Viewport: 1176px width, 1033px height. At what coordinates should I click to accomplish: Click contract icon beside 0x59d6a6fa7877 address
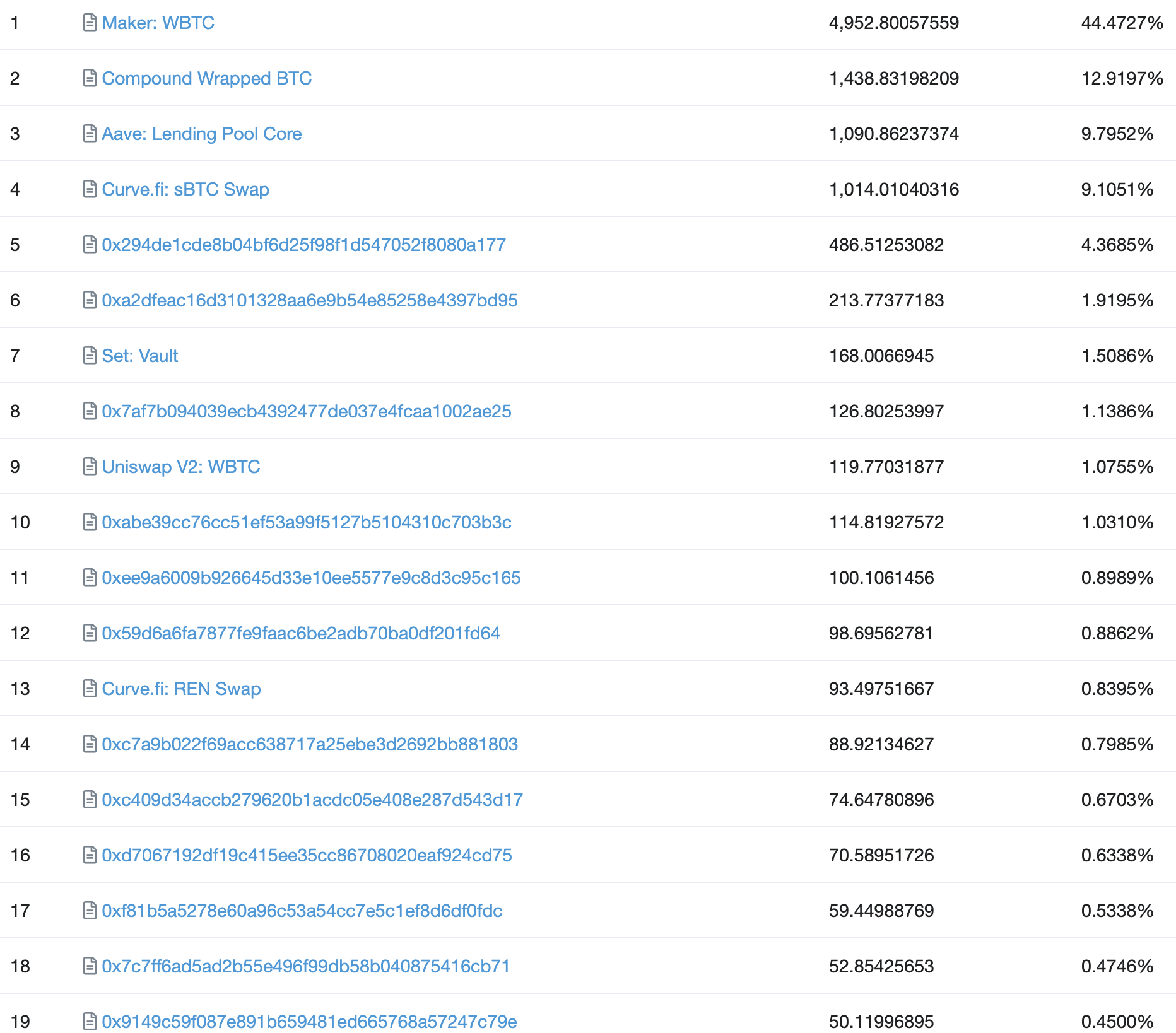pyautogui.click(x=90, y=633)
